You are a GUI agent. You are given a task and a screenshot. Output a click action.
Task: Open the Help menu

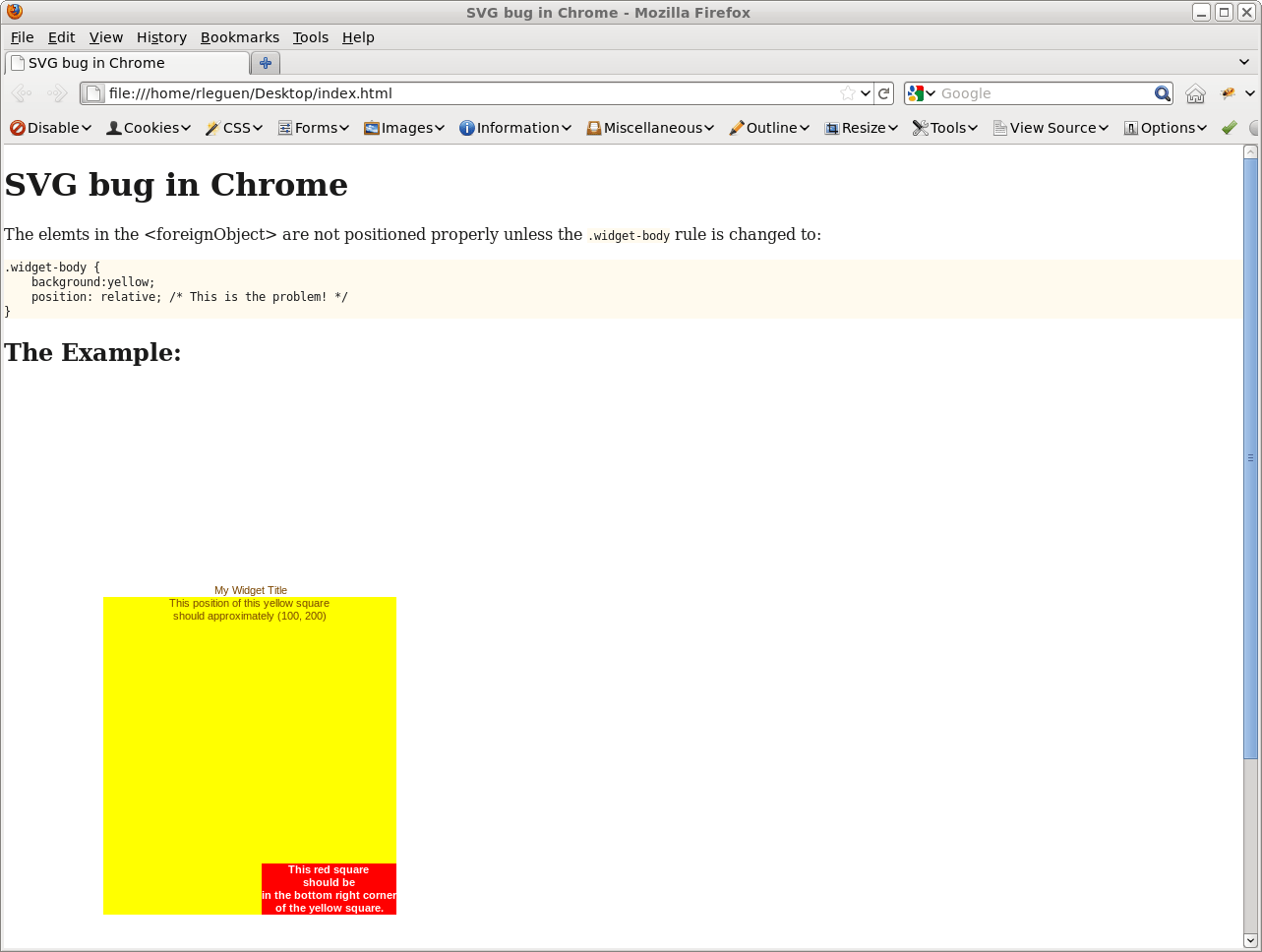358,37
